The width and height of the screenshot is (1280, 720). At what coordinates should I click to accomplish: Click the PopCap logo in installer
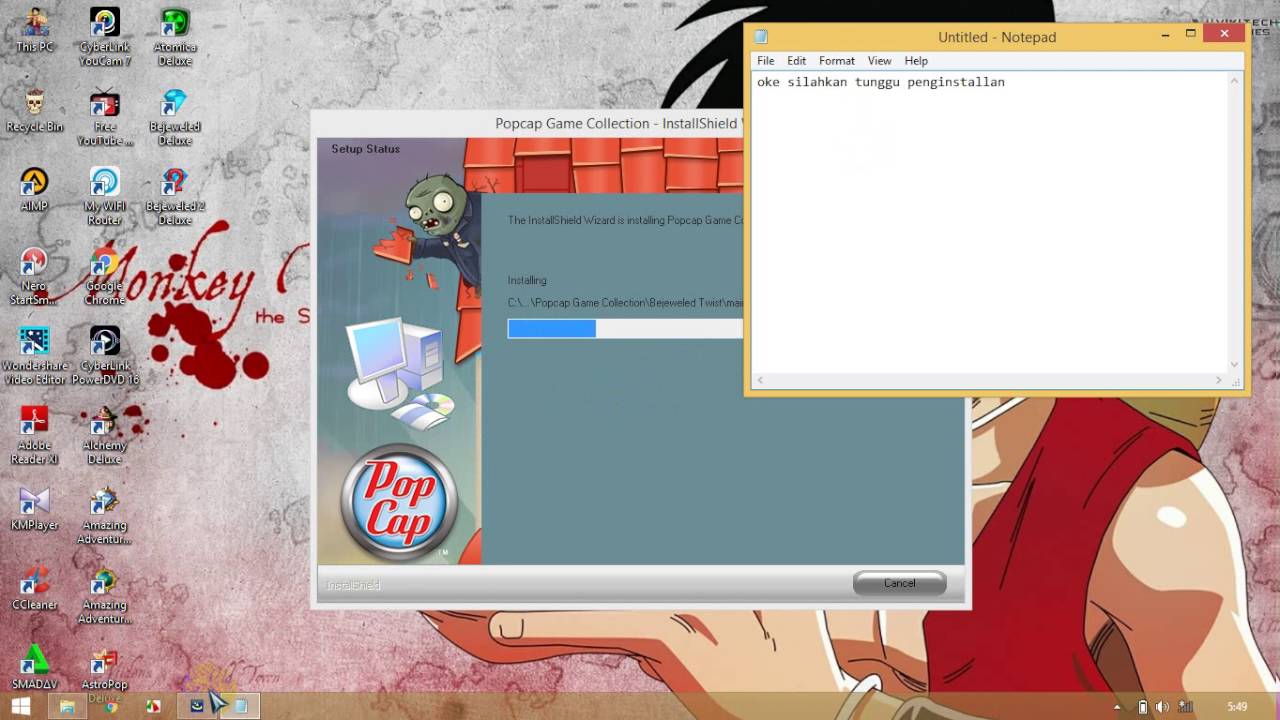[399, 502]
